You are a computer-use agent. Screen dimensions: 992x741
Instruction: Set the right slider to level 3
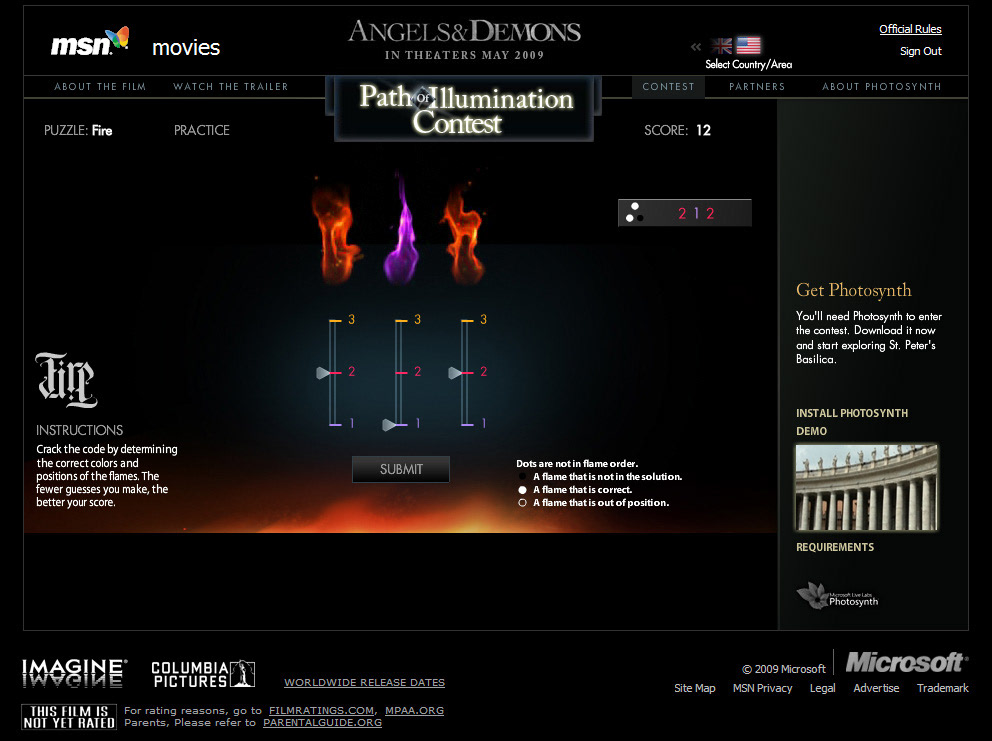[468, 321]
